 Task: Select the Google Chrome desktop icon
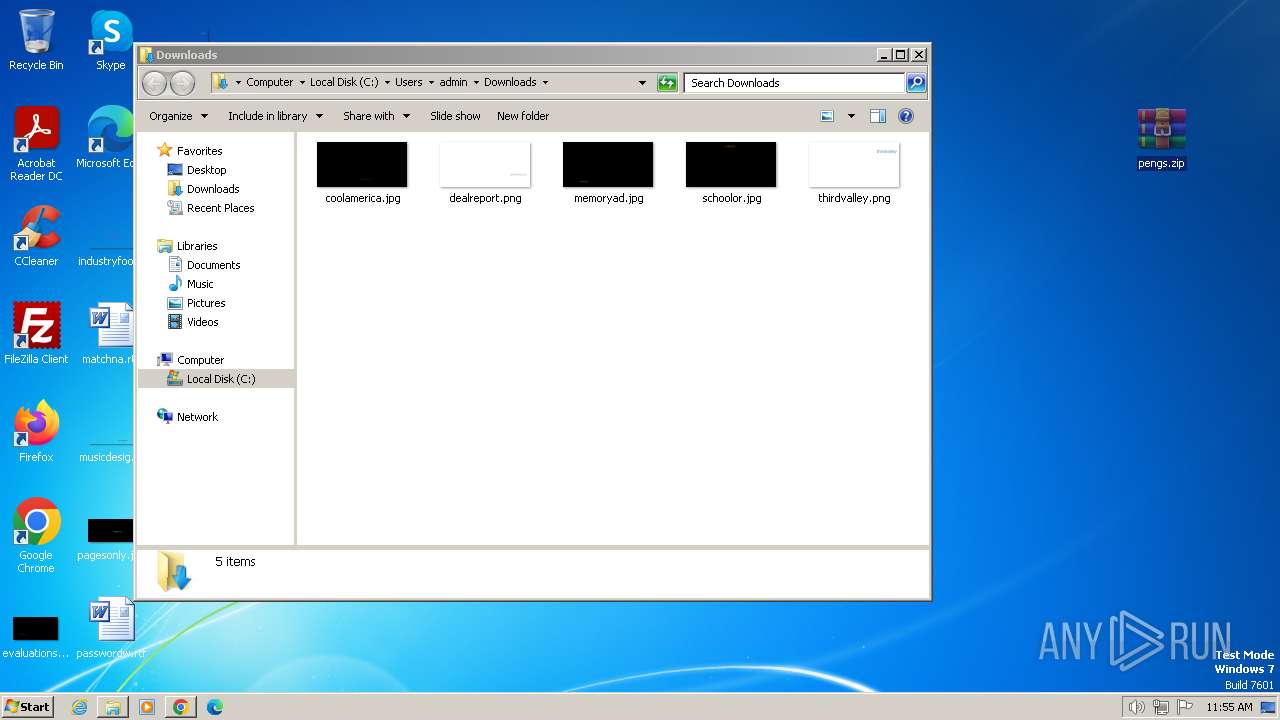(36, 536)
